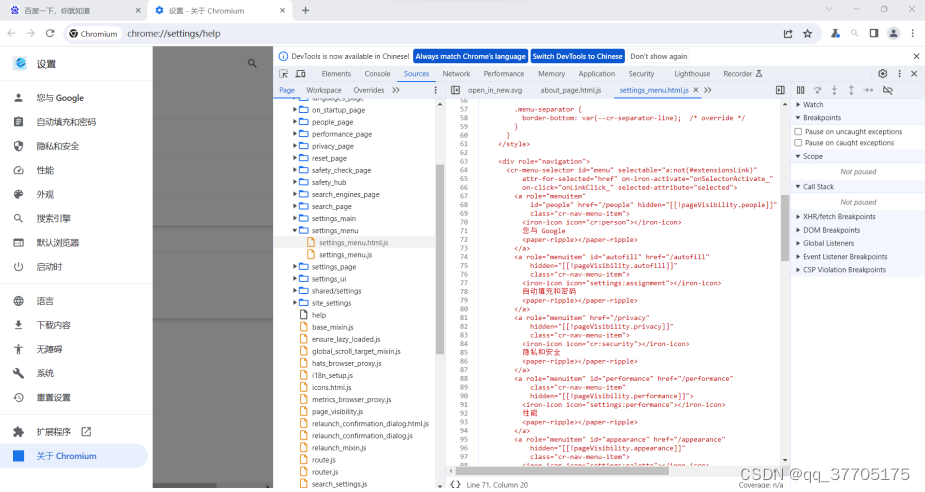Bookmark this page with the star icon
Image resolution: width=925 pixels, height=492 pixels.
(808, 34)
